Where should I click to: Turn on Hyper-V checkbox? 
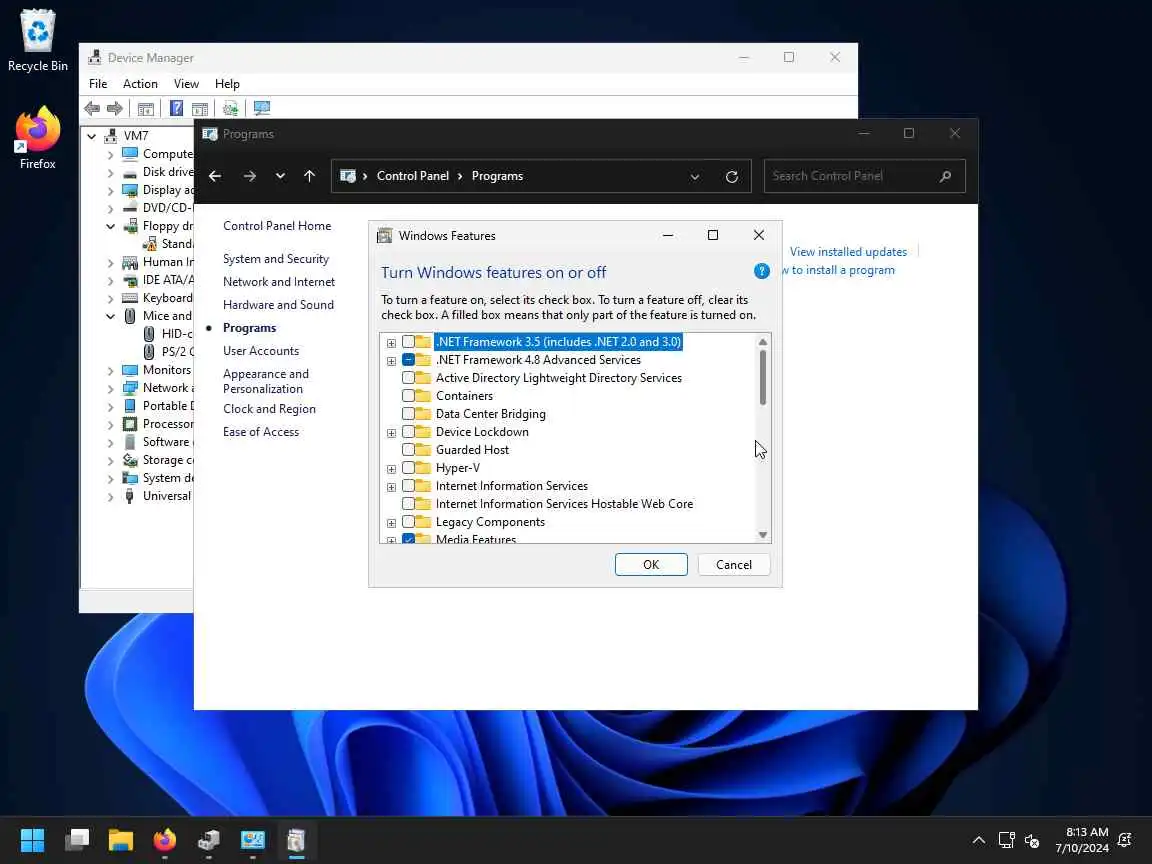[x=408, y=468]
